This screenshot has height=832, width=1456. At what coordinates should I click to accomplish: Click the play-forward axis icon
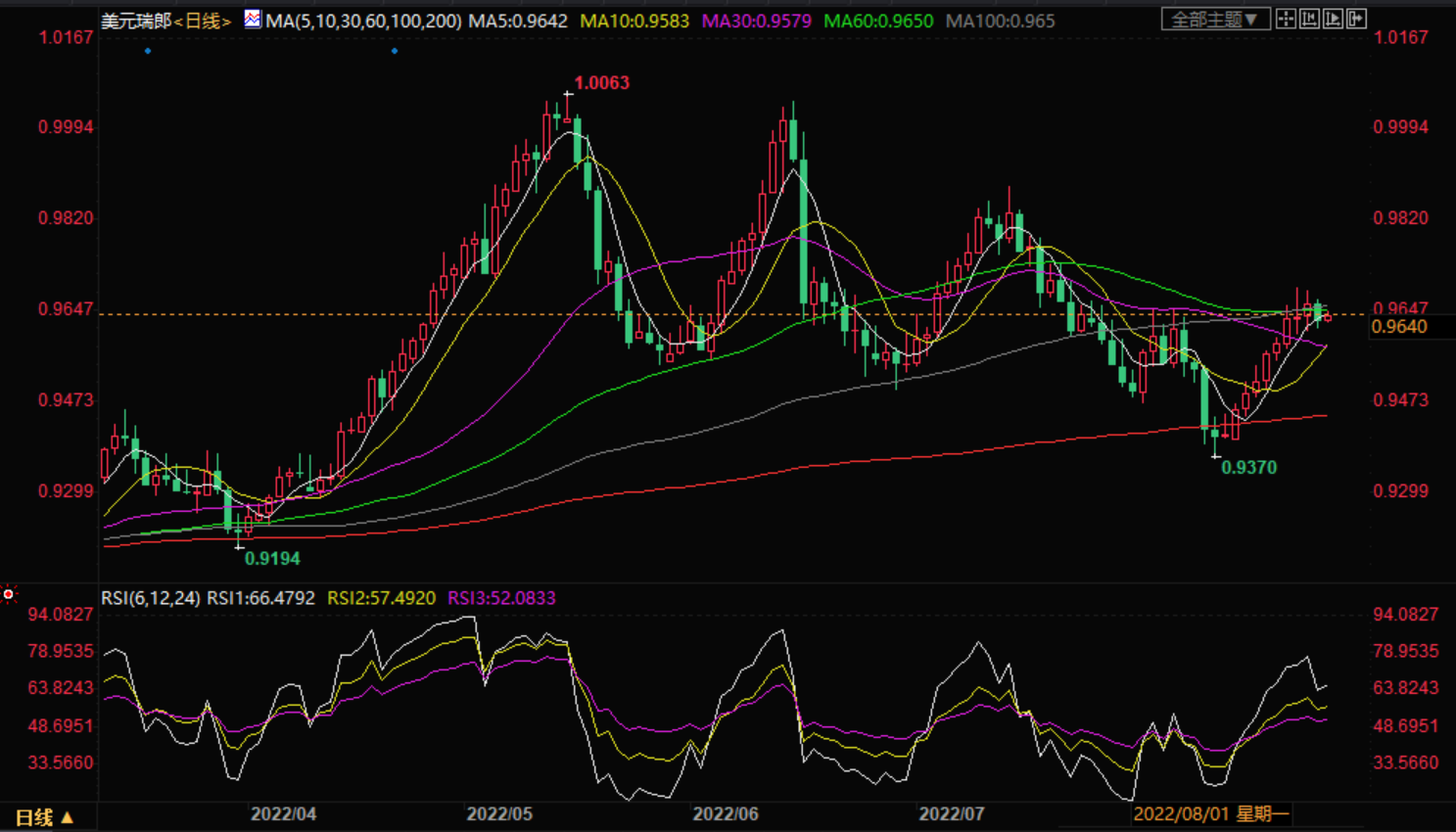pyautogui.click(x=1333, y=19)
